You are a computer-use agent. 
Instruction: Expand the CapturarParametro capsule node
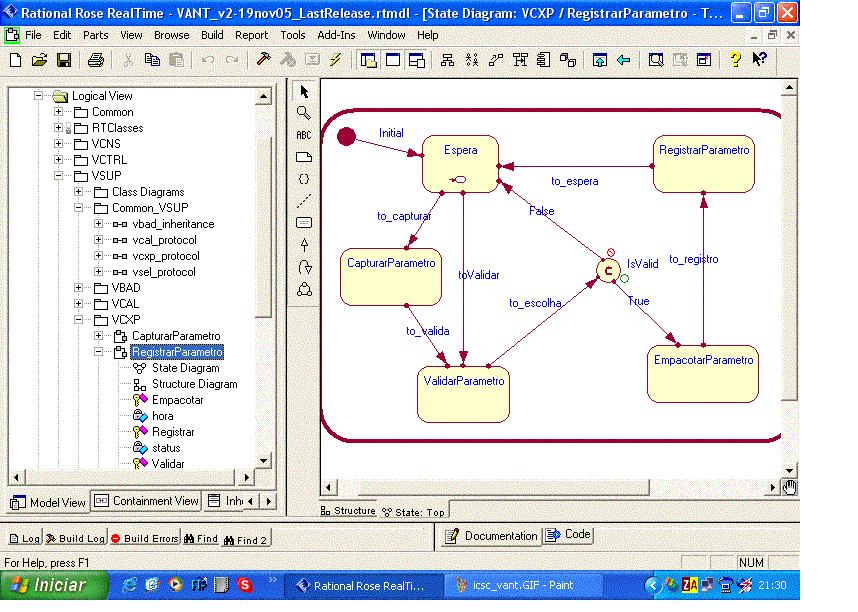[98, 336]
